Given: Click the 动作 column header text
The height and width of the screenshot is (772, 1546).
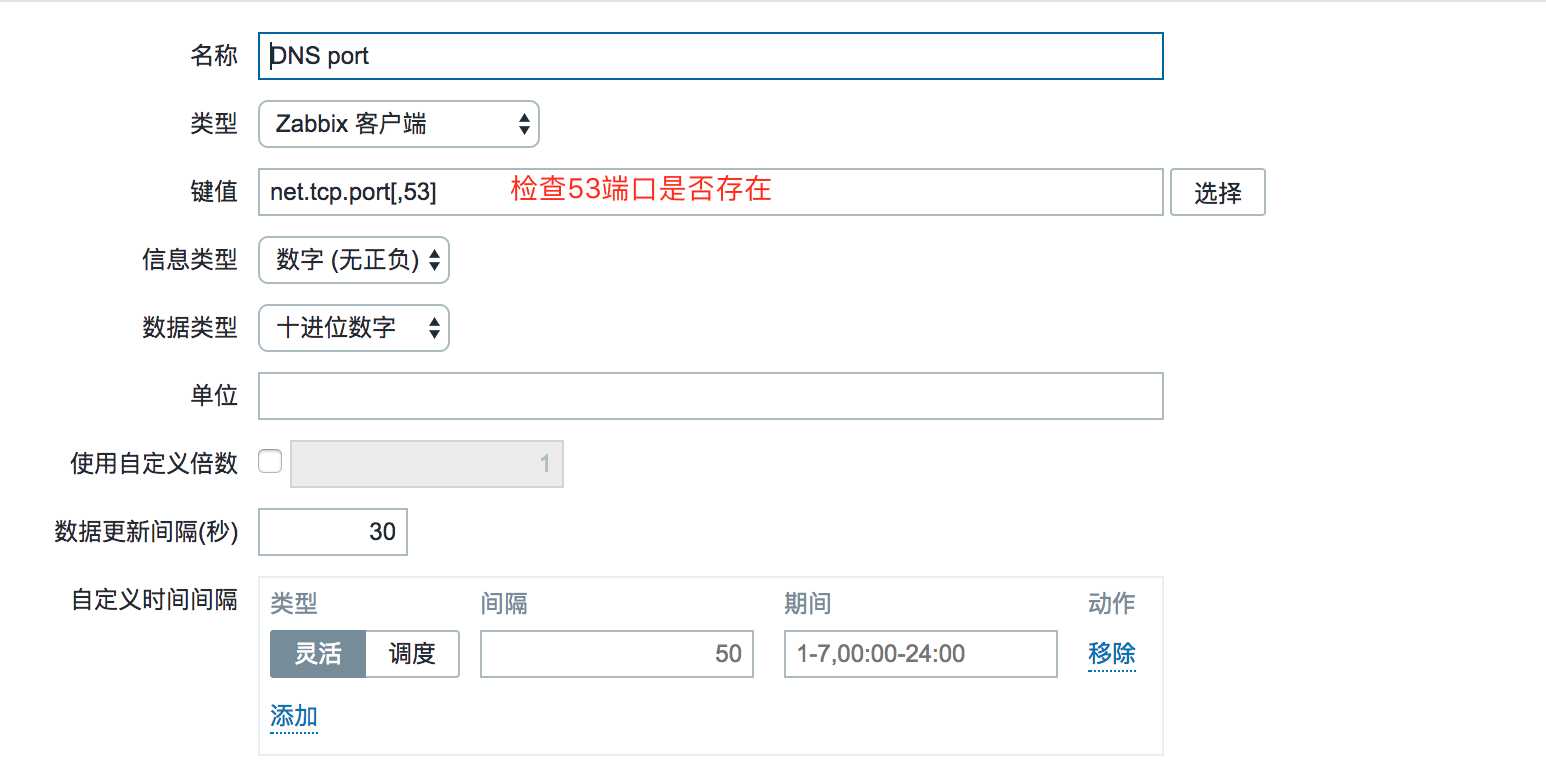Looking at the screenshot, I should tap(1112, 604).
